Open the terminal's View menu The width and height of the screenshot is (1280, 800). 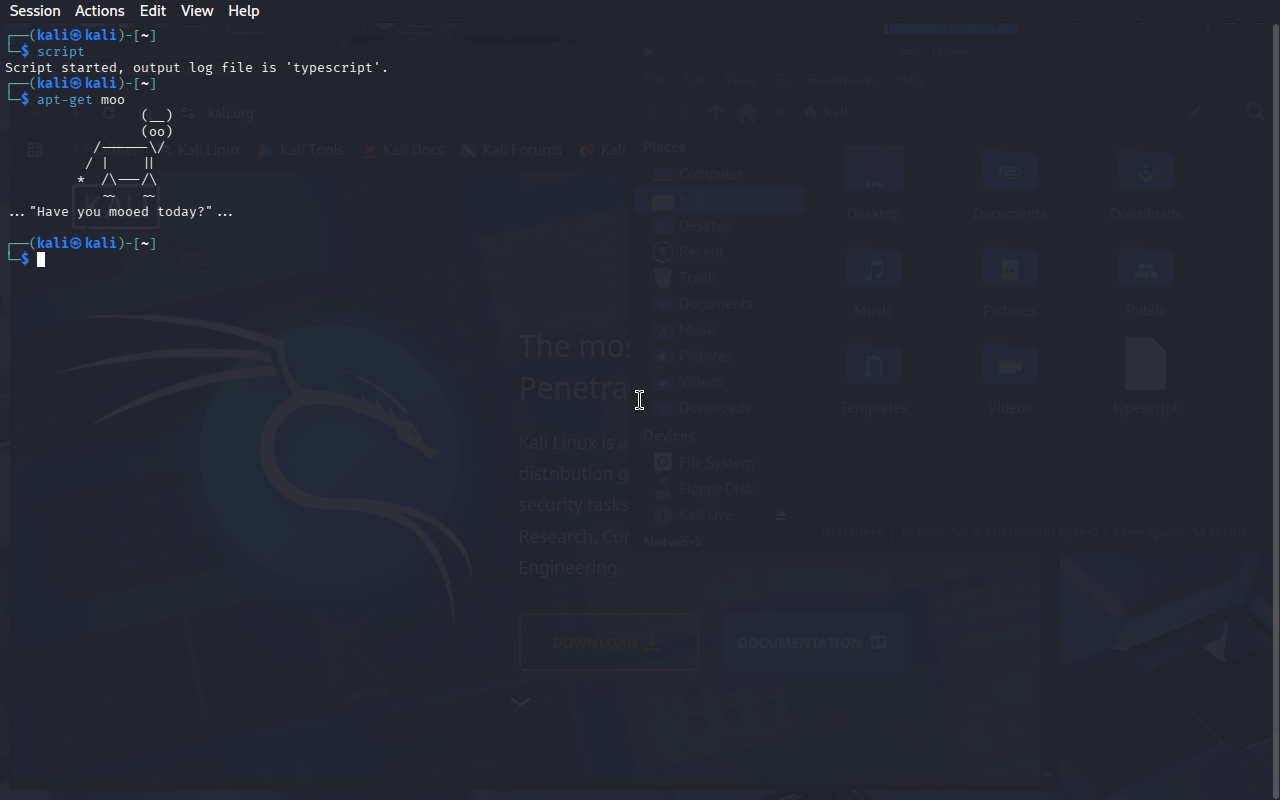pos(197,11)
